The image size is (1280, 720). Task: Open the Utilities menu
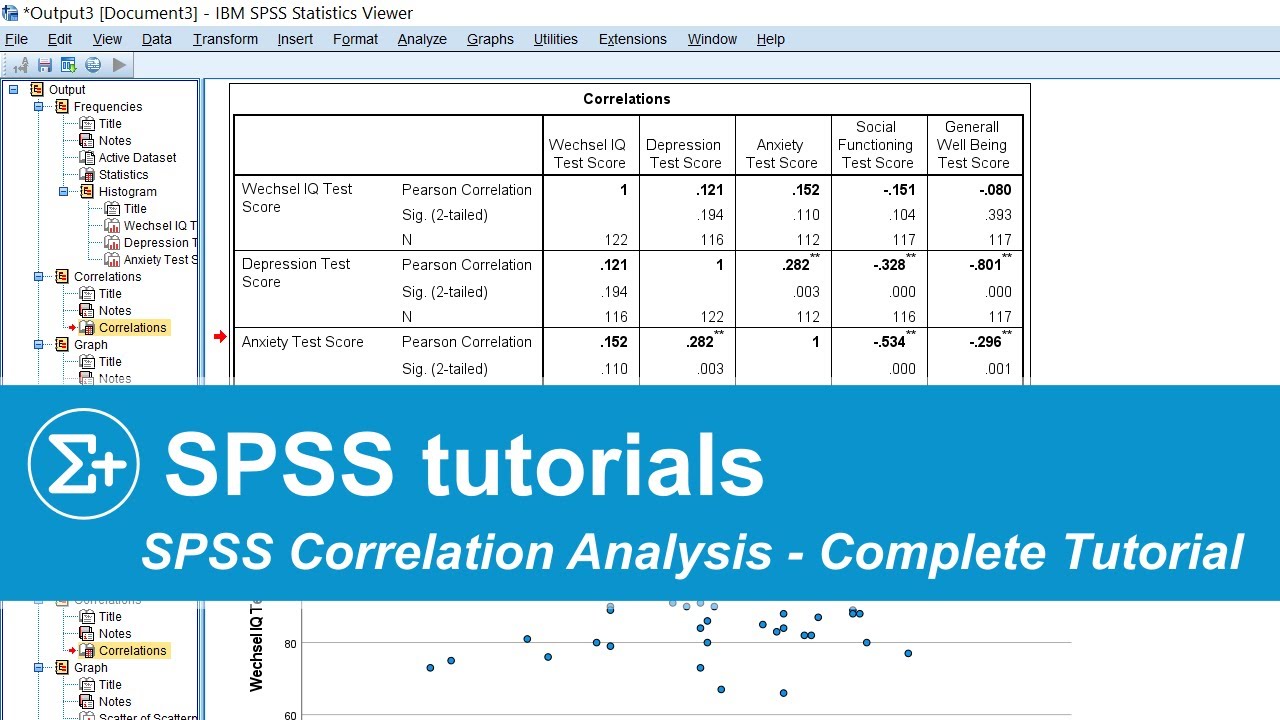pyautogui.click(x=555, y=39)
